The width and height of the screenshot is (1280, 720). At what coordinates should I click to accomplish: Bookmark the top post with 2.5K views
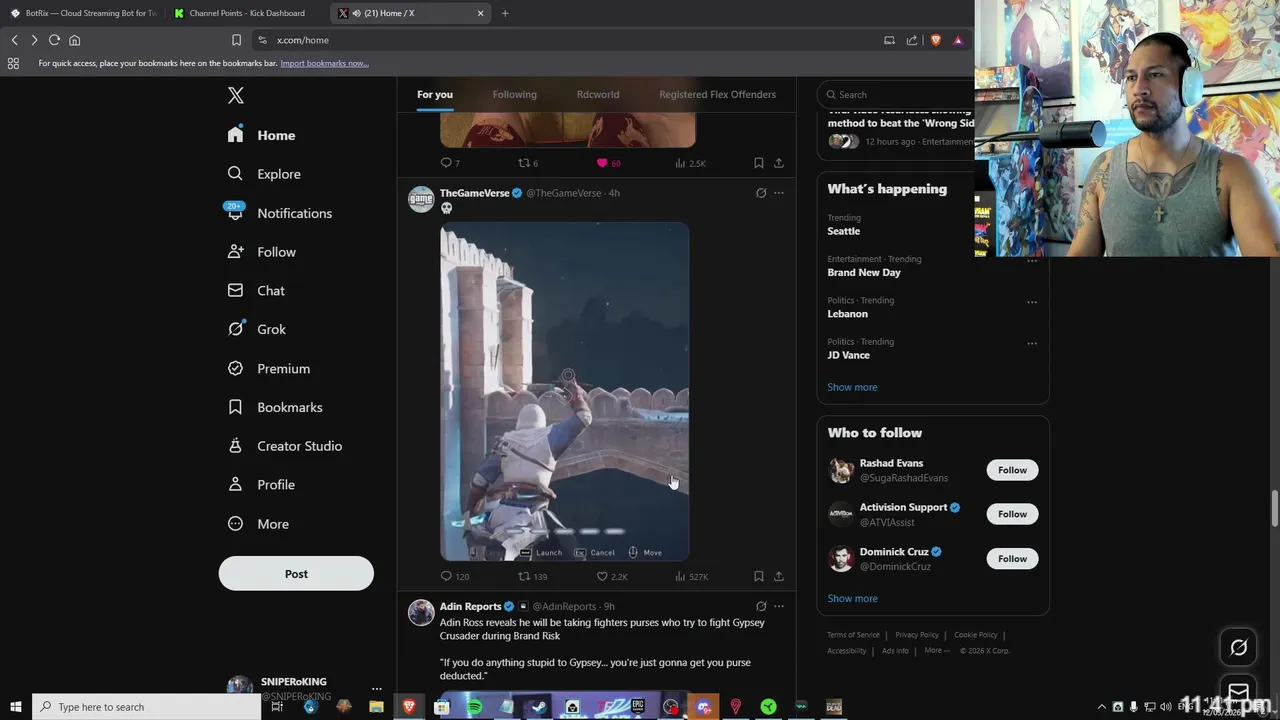[758, 163]
